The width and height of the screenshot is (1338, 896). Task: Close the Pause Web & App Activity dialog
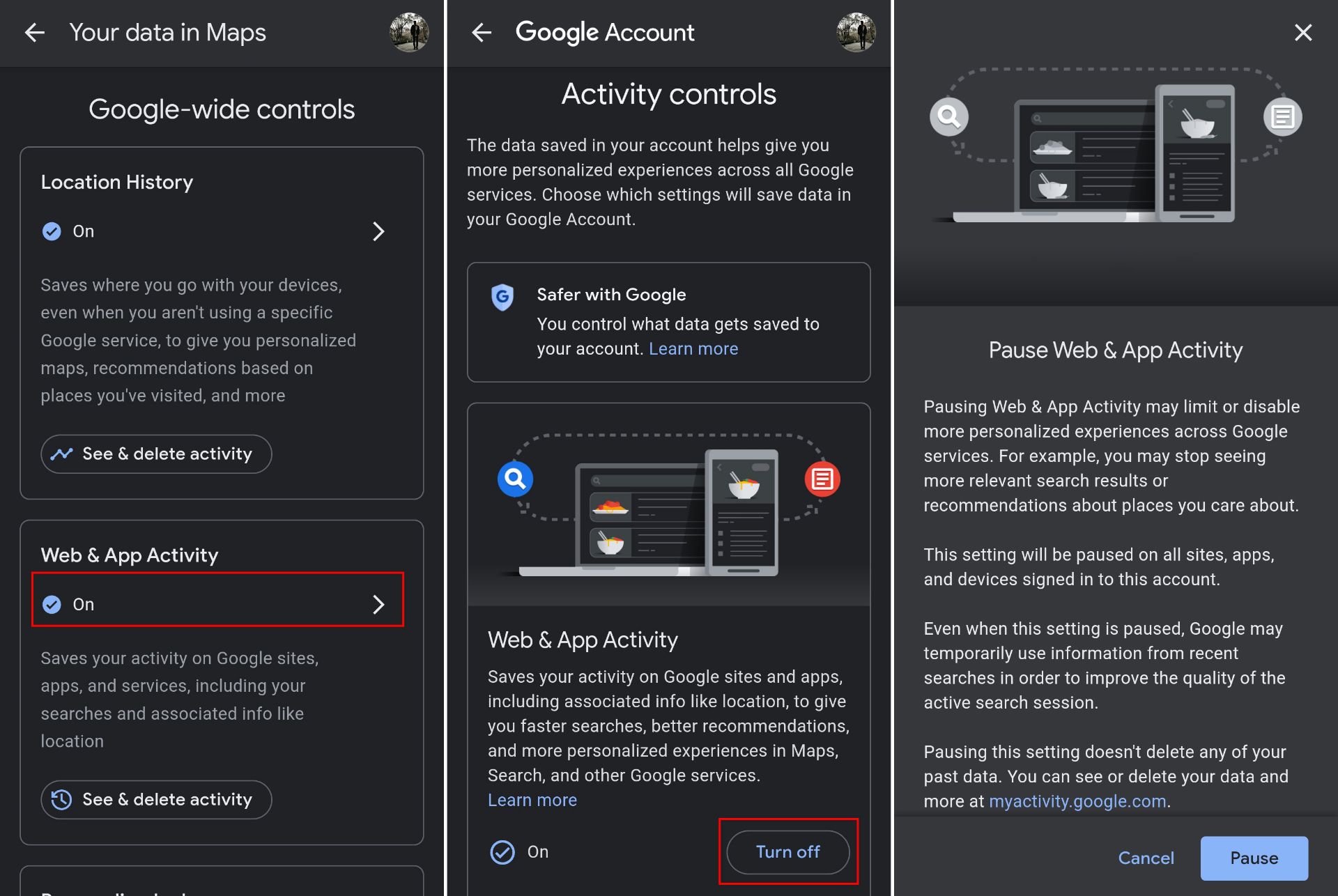click(1302, 32)
